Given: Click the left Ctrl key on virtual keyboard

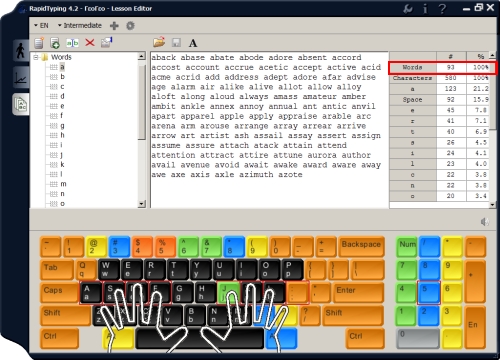Looking at the screenshot, I should click(x=59, y=338).
